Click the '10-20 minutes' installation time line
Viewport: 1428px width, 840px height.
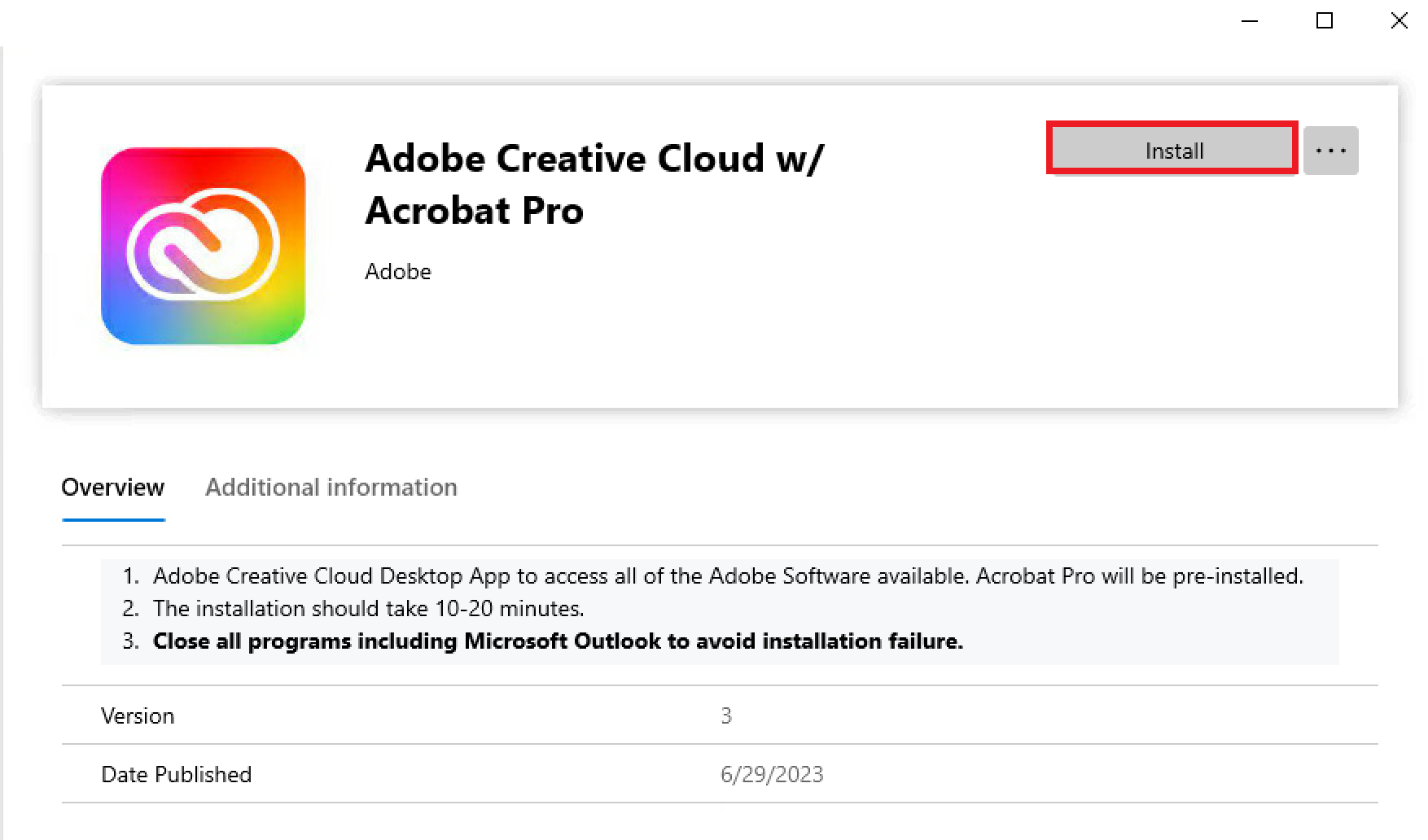pos(368,609)
